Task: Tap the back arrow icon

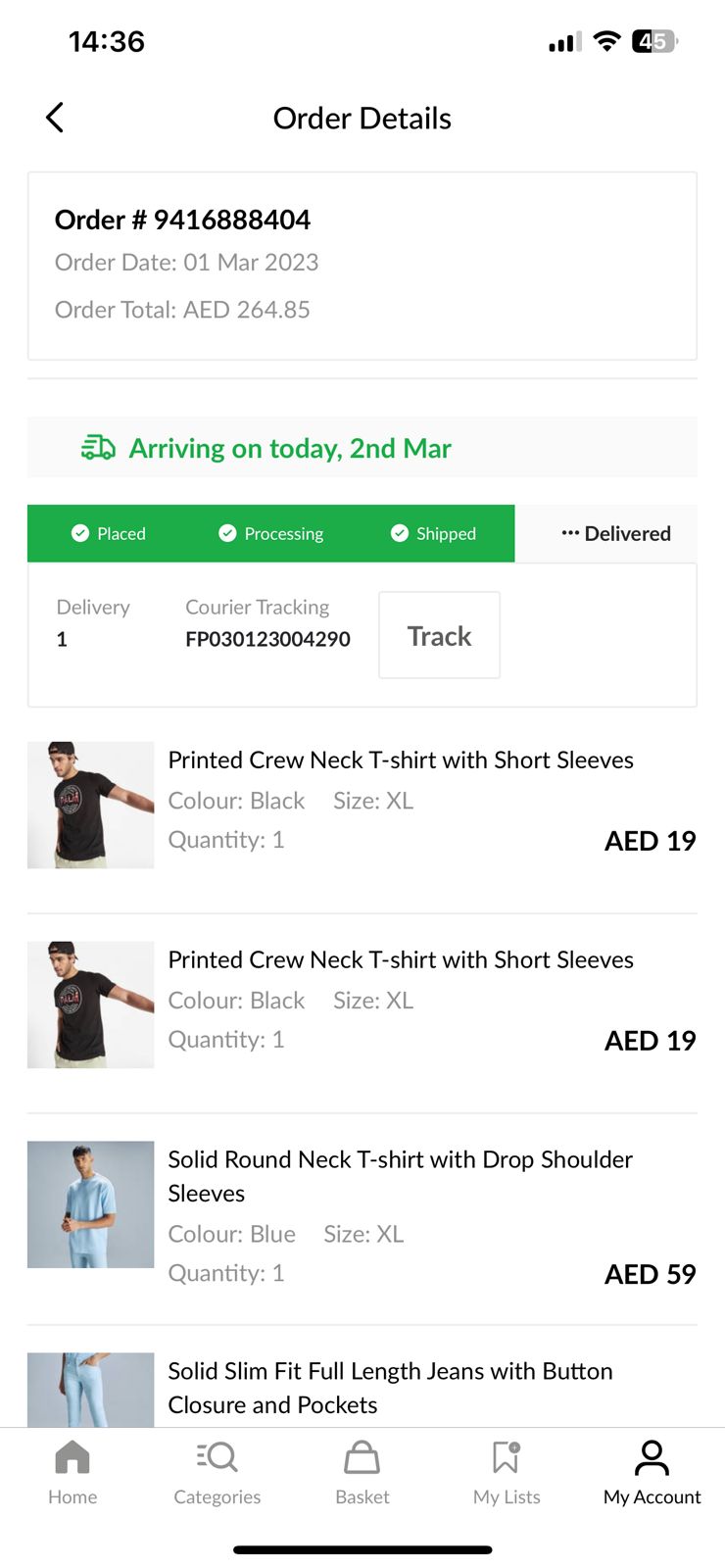Action: tap(55, 118)
